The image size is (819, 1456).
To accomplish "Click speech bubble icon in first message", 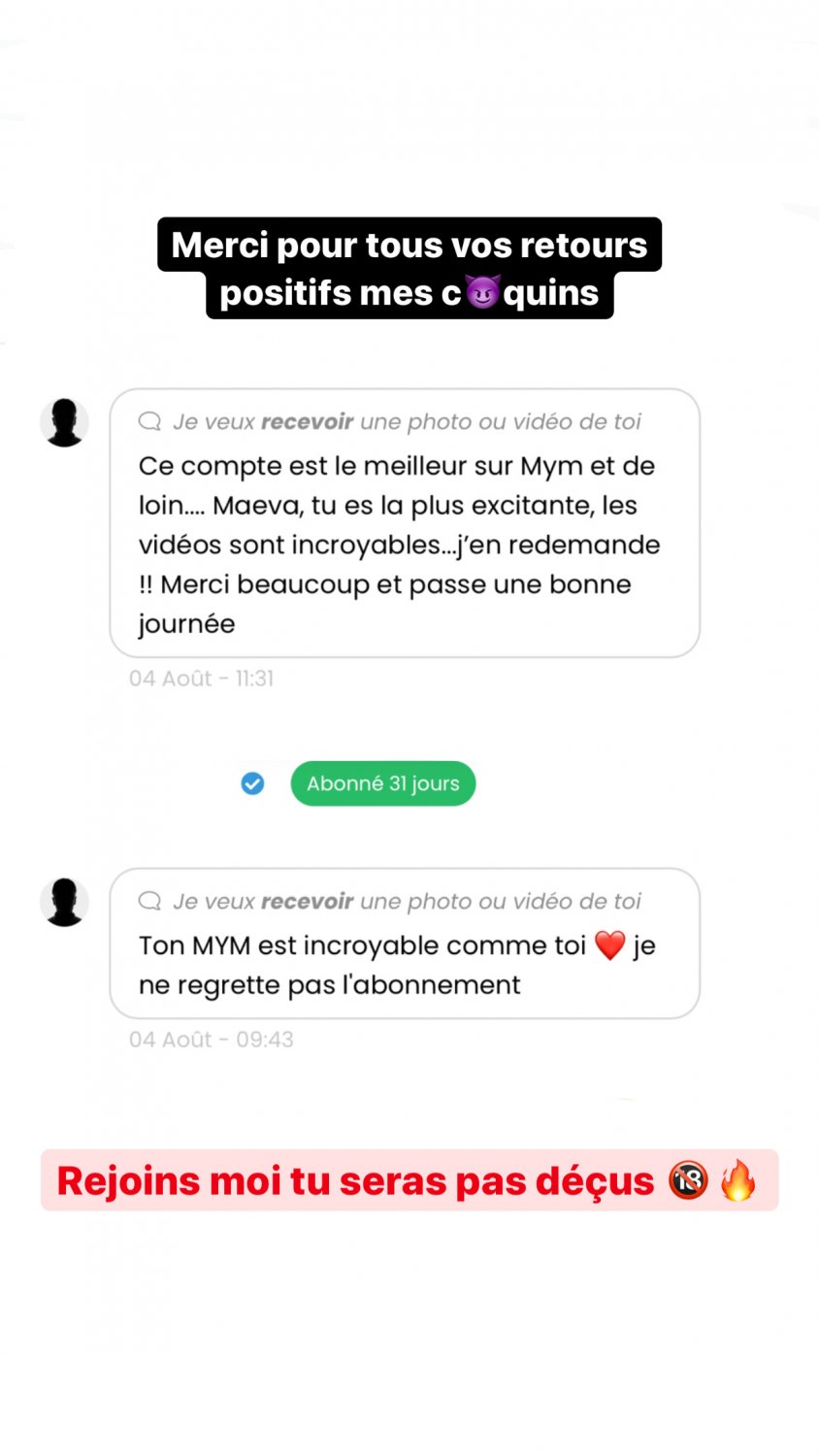I will [x=149, y=421].
